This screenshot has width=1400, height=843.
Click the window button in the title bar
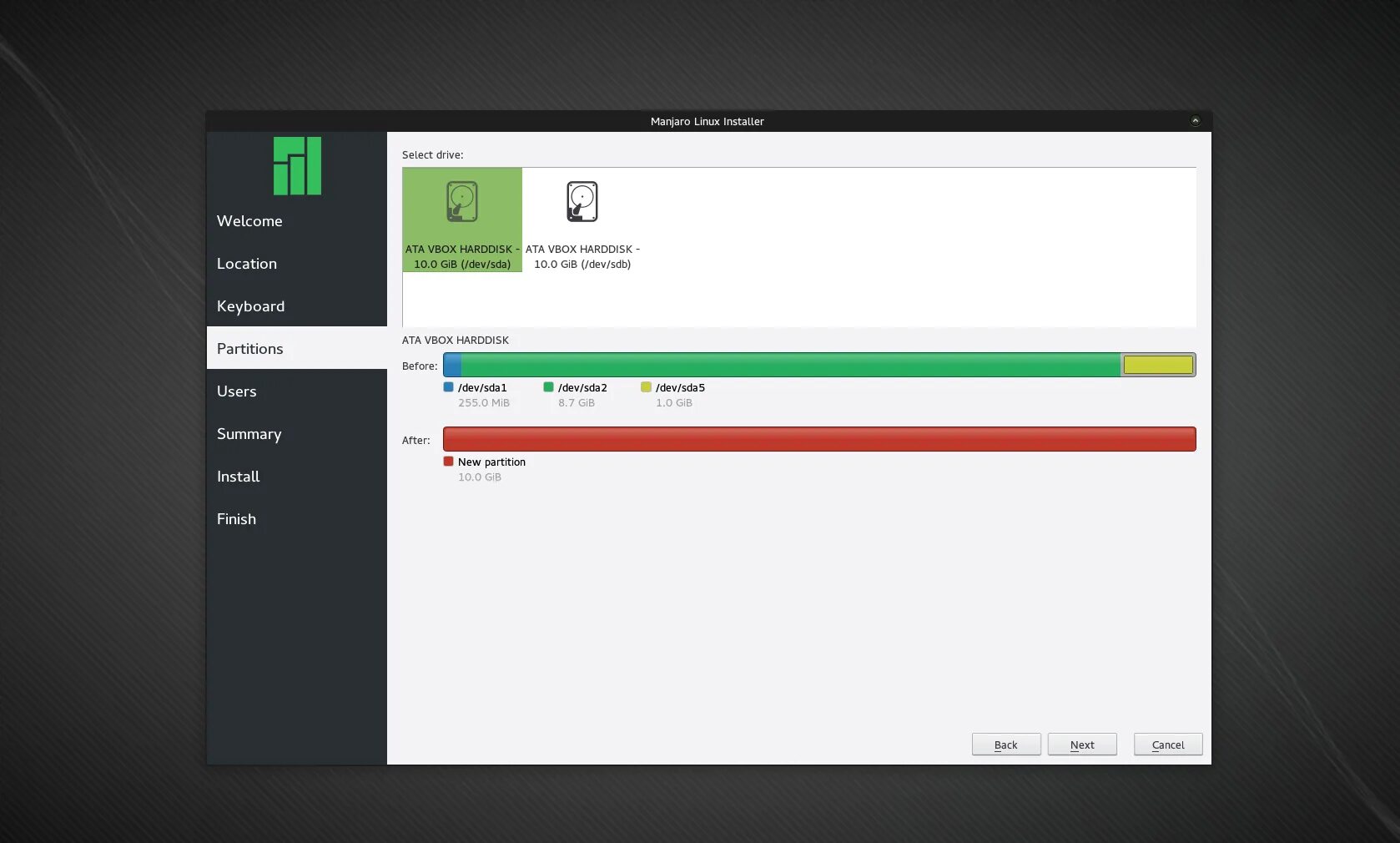tap(1195, 121)
